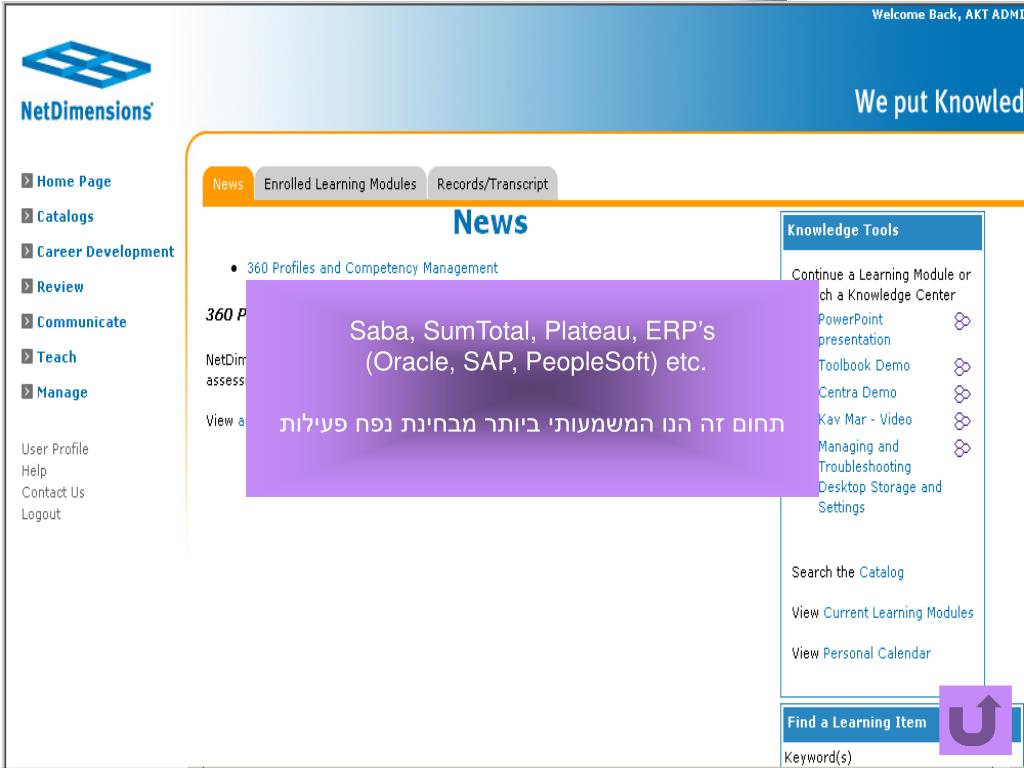Click the arrow icon beside Teach
1024x768 pixels.
pos(27,357)
